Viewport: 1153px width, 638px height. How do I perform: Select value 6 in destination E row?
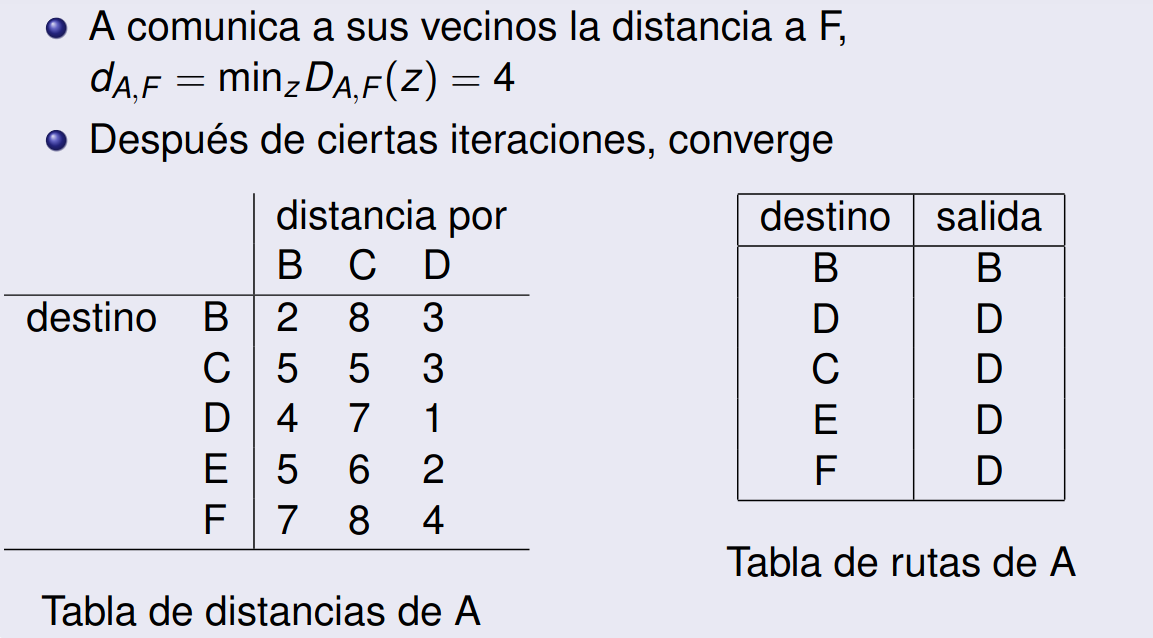359,470
